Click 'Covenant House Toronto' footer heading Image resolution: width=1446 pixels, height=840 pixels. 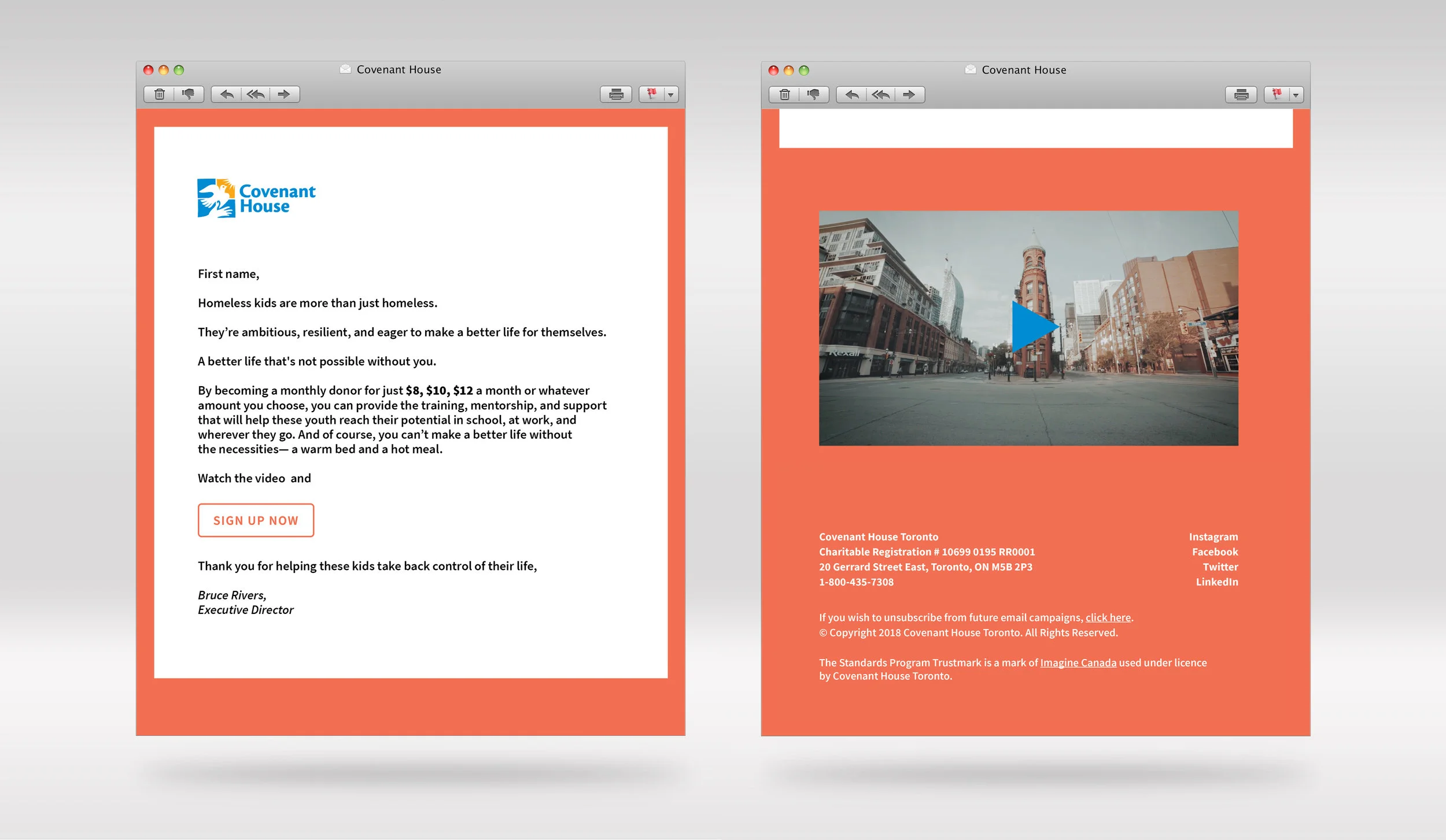point(879,537)
